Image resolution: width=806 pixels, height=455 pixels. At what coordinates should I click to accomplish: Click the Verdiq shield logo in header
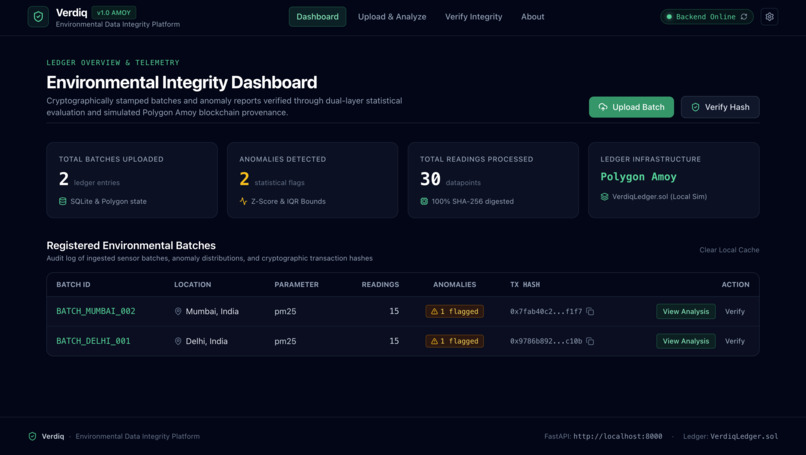click(x=38, y=16)
